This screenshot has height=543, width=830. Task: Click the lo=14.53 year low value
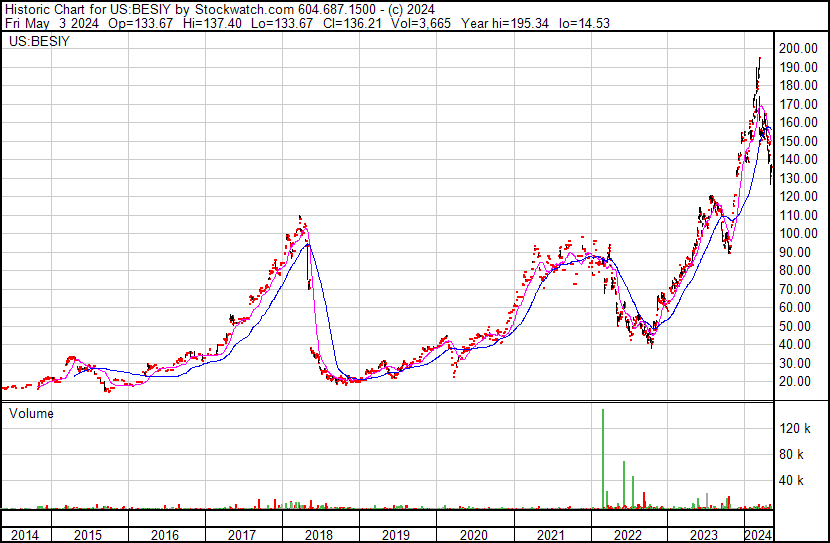(x=584, y=23)
